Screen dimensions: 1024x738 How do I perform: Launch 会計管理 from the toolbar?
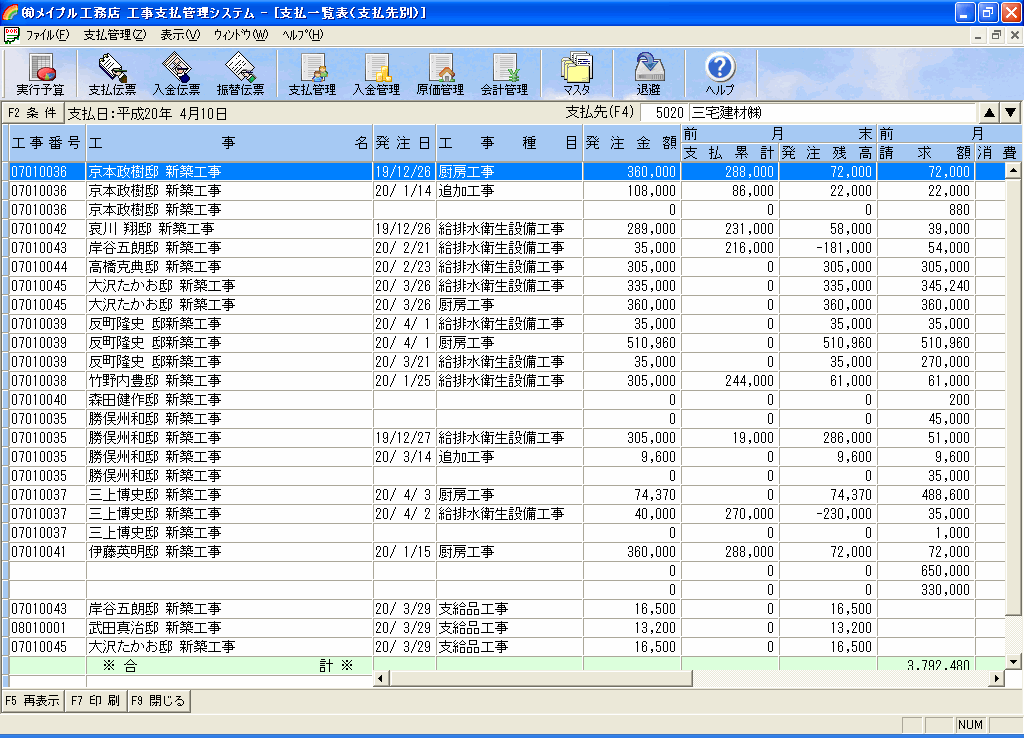[x=504, y=74]
